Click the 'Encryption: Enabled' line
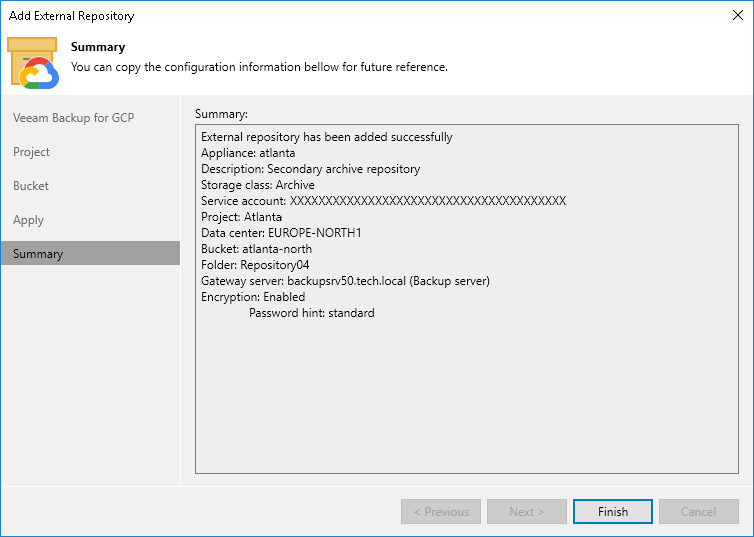Viewport: 754px width, 537px height. [253, 297]
